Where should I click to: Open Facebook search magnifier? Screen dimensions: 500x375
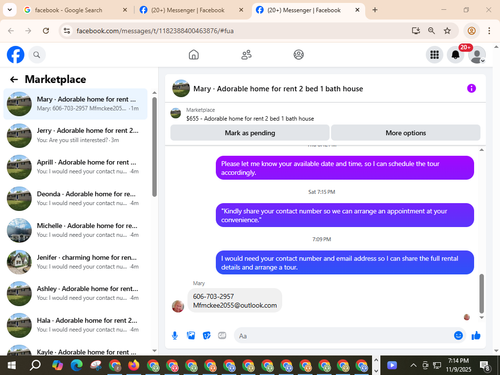pos(37,55)
